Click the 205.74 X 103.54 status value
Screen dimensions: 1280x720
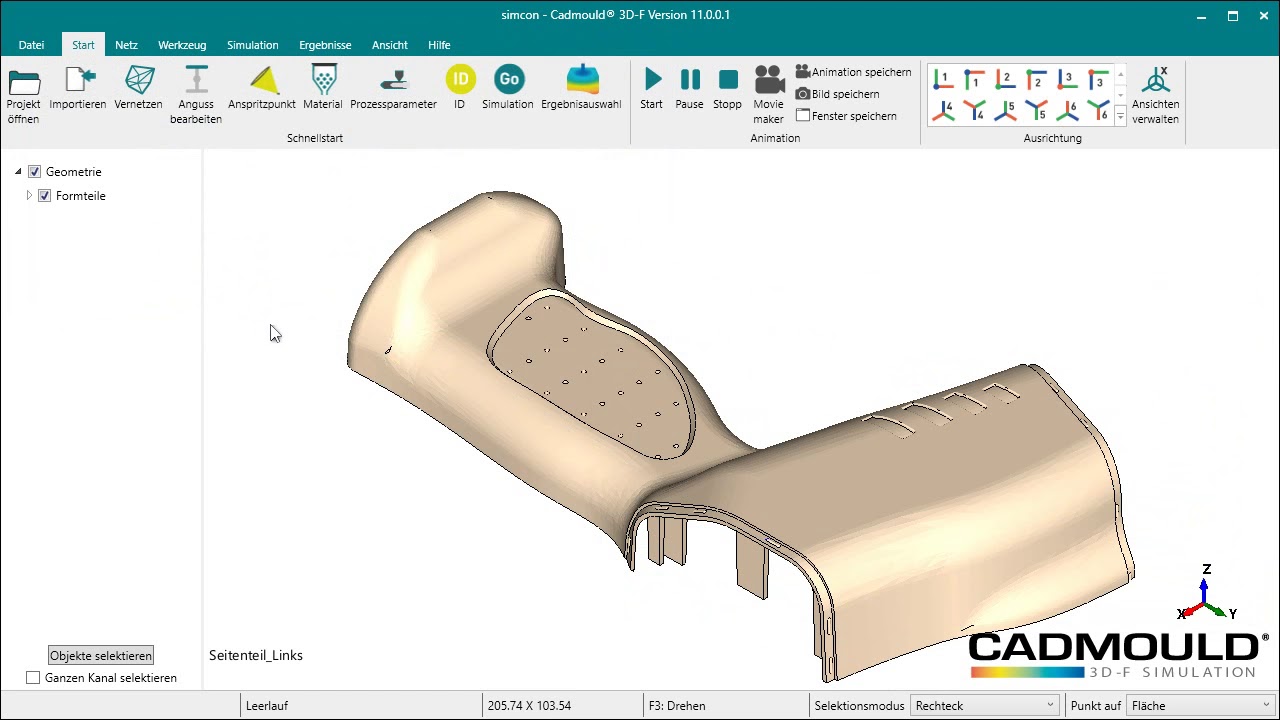click(529, 705)
